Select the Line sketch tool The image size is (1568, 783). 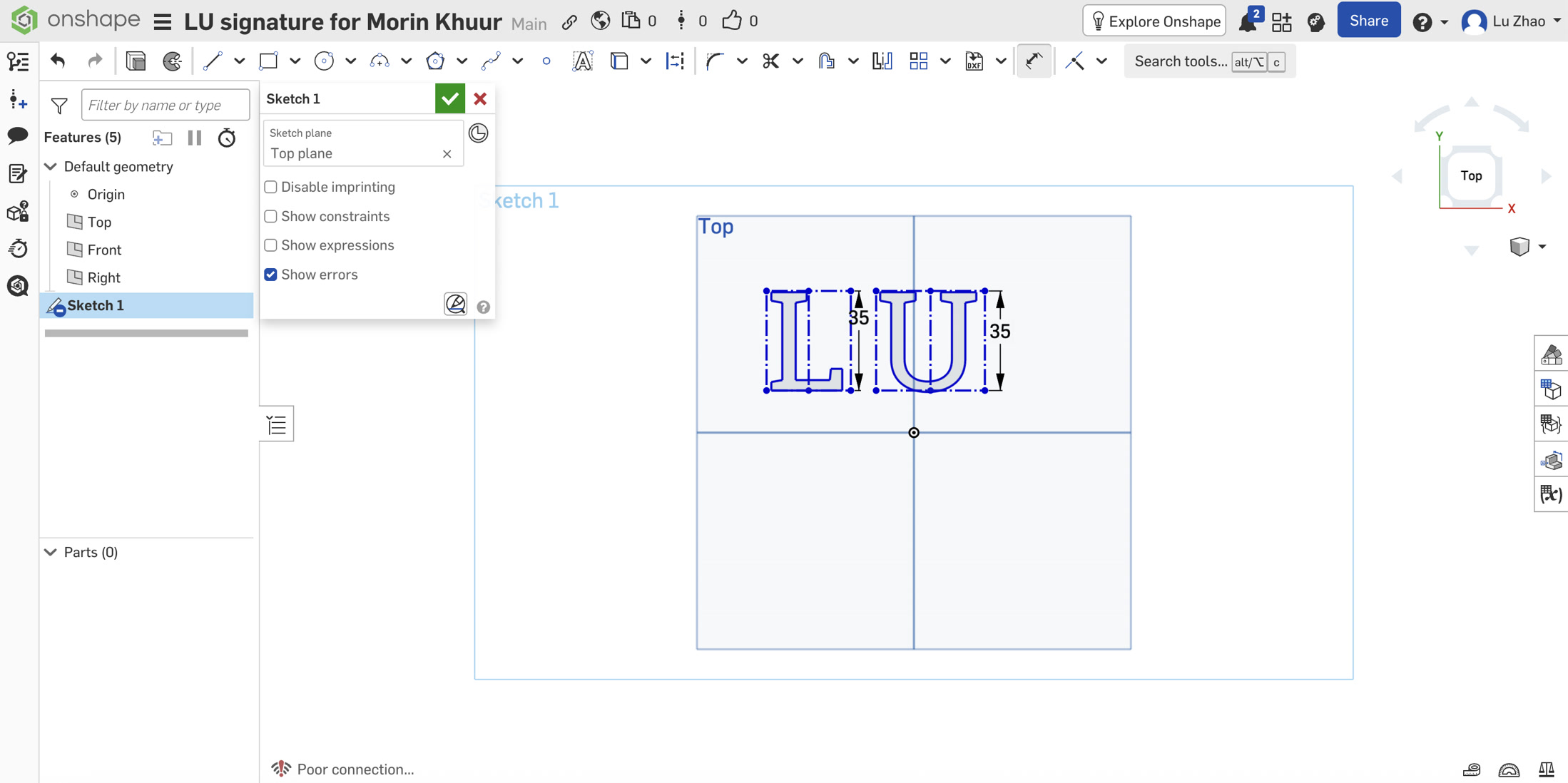coord(213,61)
